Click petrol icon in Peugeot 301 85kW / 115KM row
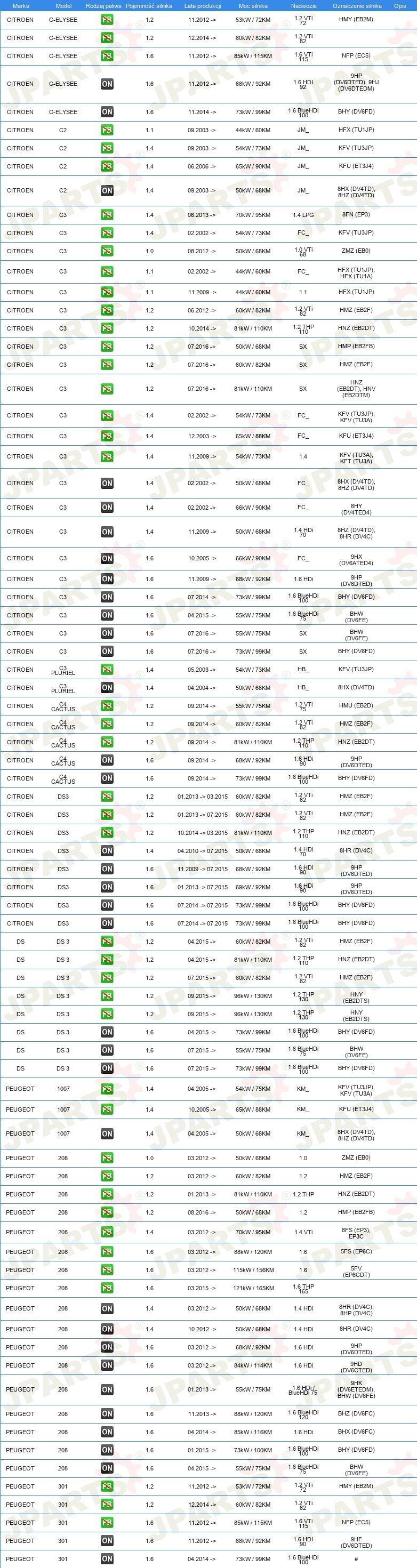The width and height of the screenshot is (417, 1568). pyautogui.click(x=107, y=1523)
